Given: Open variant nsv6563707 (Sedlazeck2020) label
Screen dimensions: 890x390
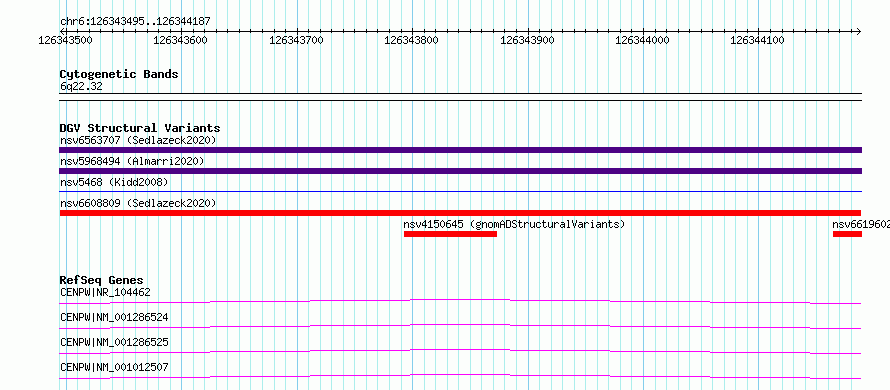Looking at the screenshot, I should pyautogui.click(x=138, y=140).
